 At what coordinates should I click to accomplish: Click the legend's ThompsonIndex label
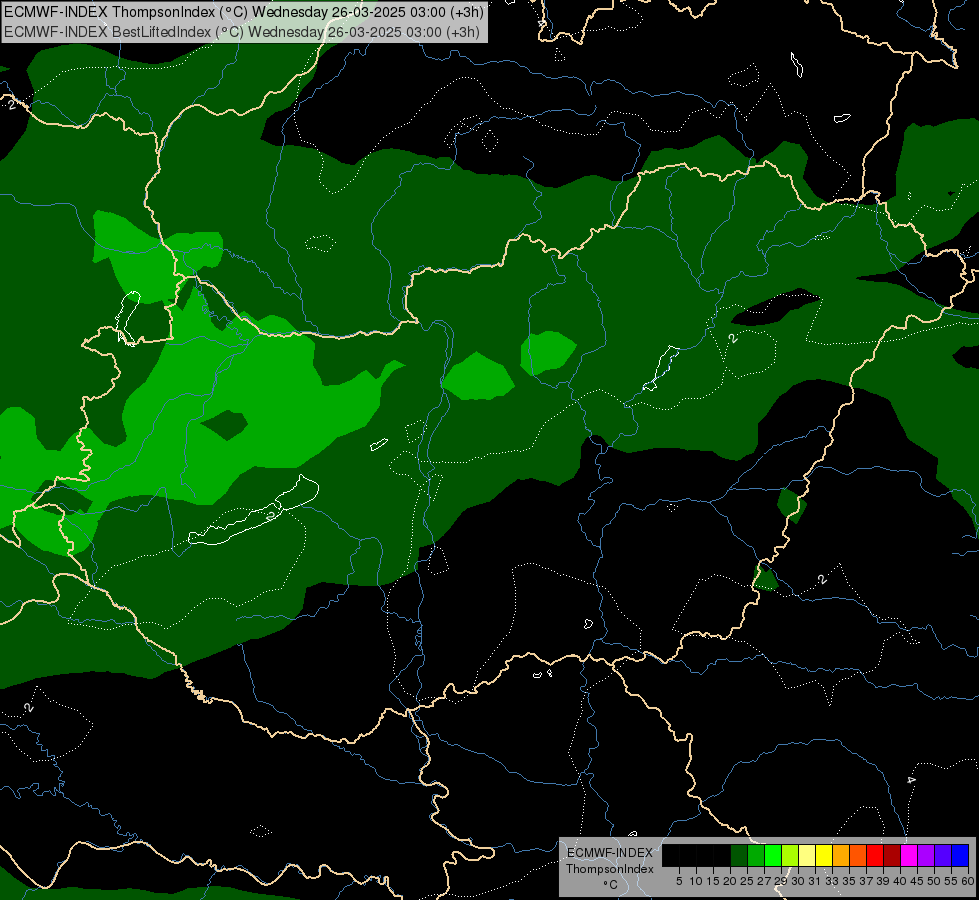coord(609,869)
